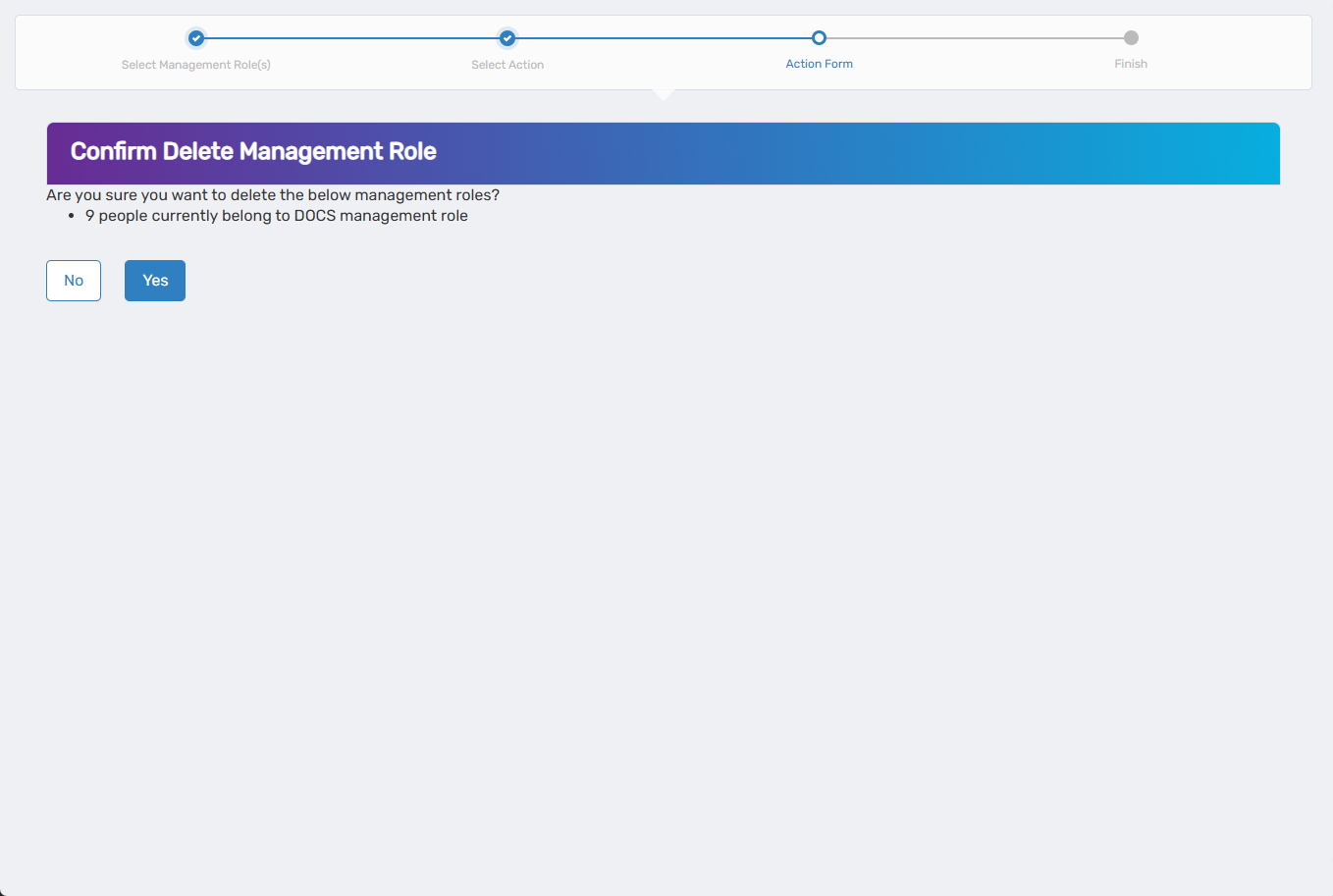The image size is (1333, 896).
Task: Click the completed checkmark for Select Management Role(s)
Action: 195,38
